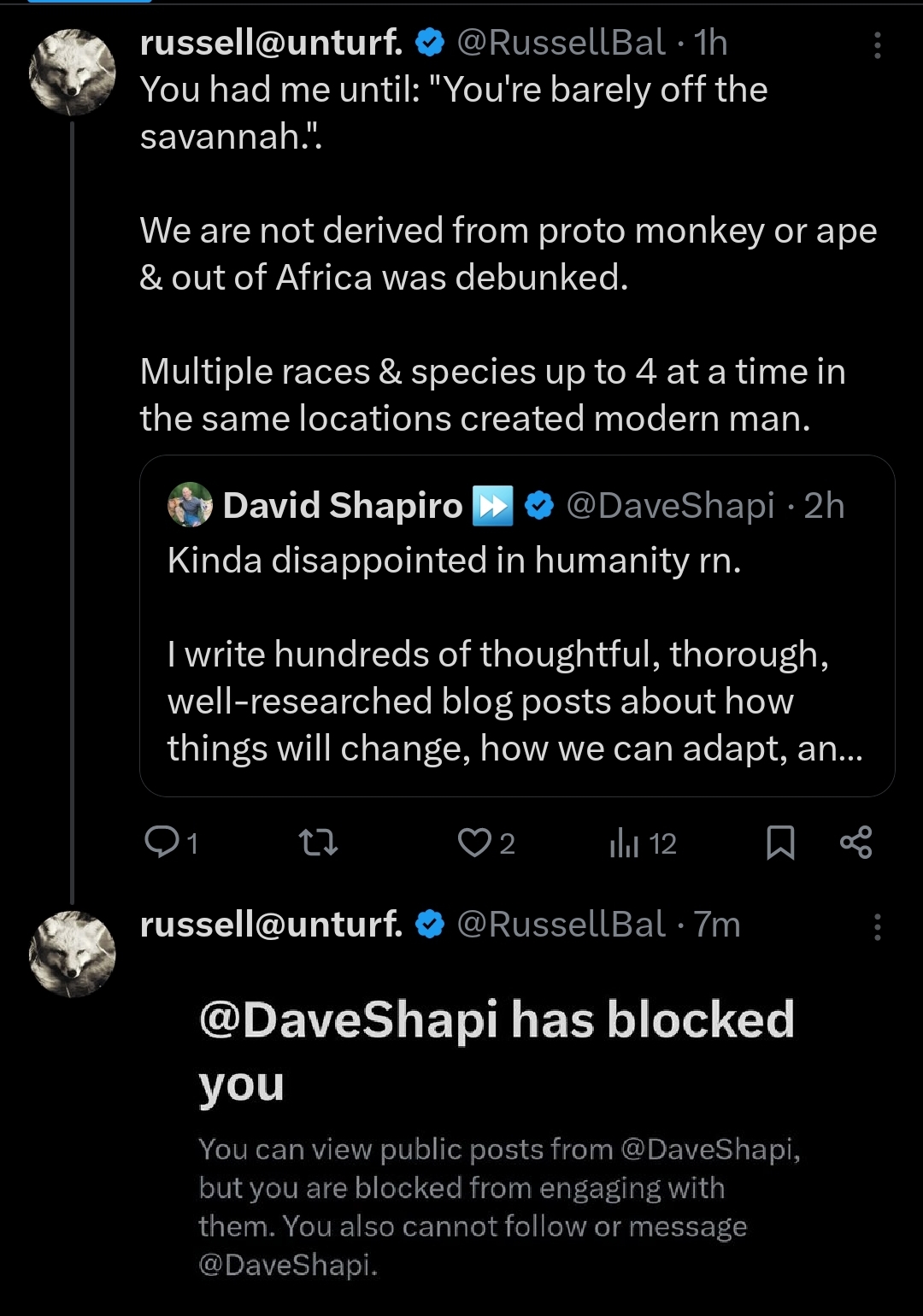Tap the second fox profile avatar

click(x=73, y=954)
